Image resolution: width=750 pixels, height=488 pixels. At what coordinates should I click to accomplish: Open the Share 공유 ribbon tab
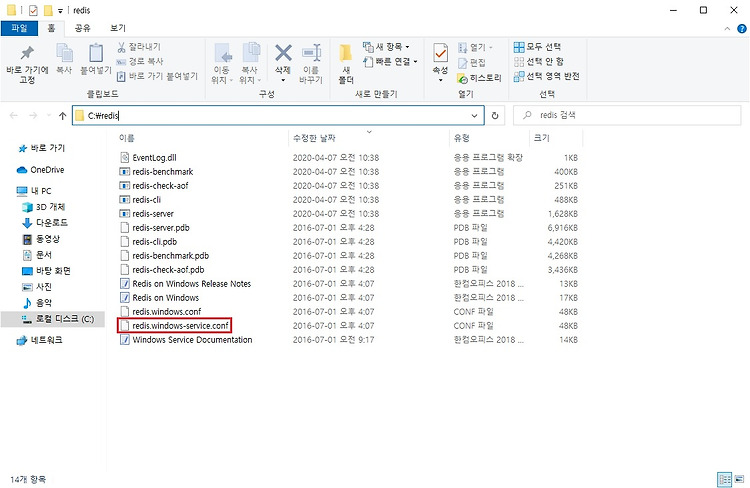click(83, 28)
